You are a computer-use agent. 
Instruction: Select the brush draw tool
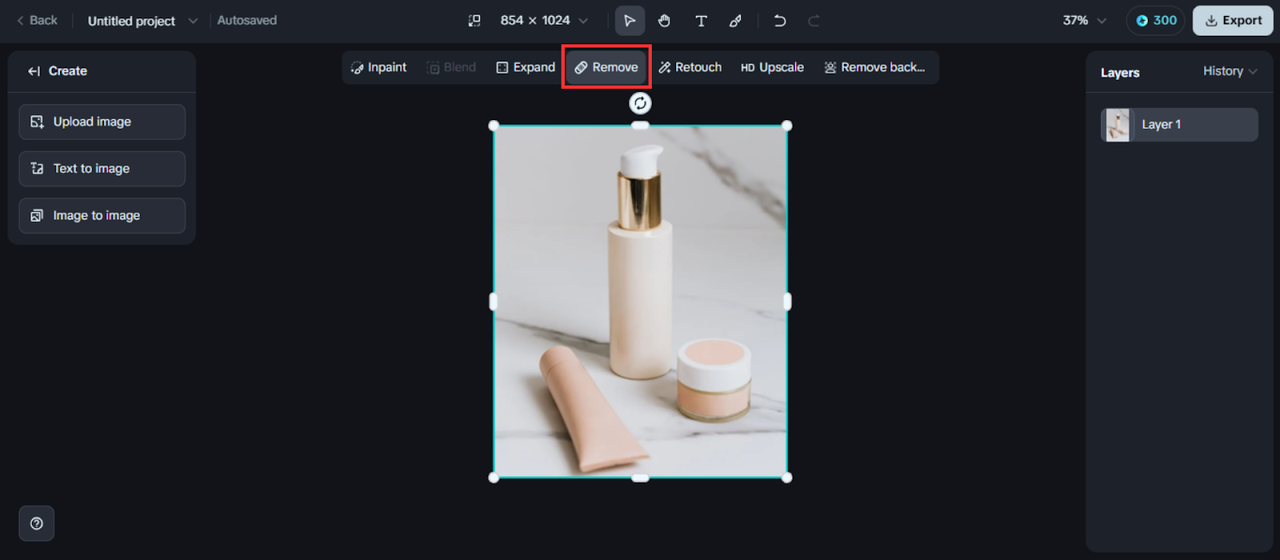(x=735, y=20)
